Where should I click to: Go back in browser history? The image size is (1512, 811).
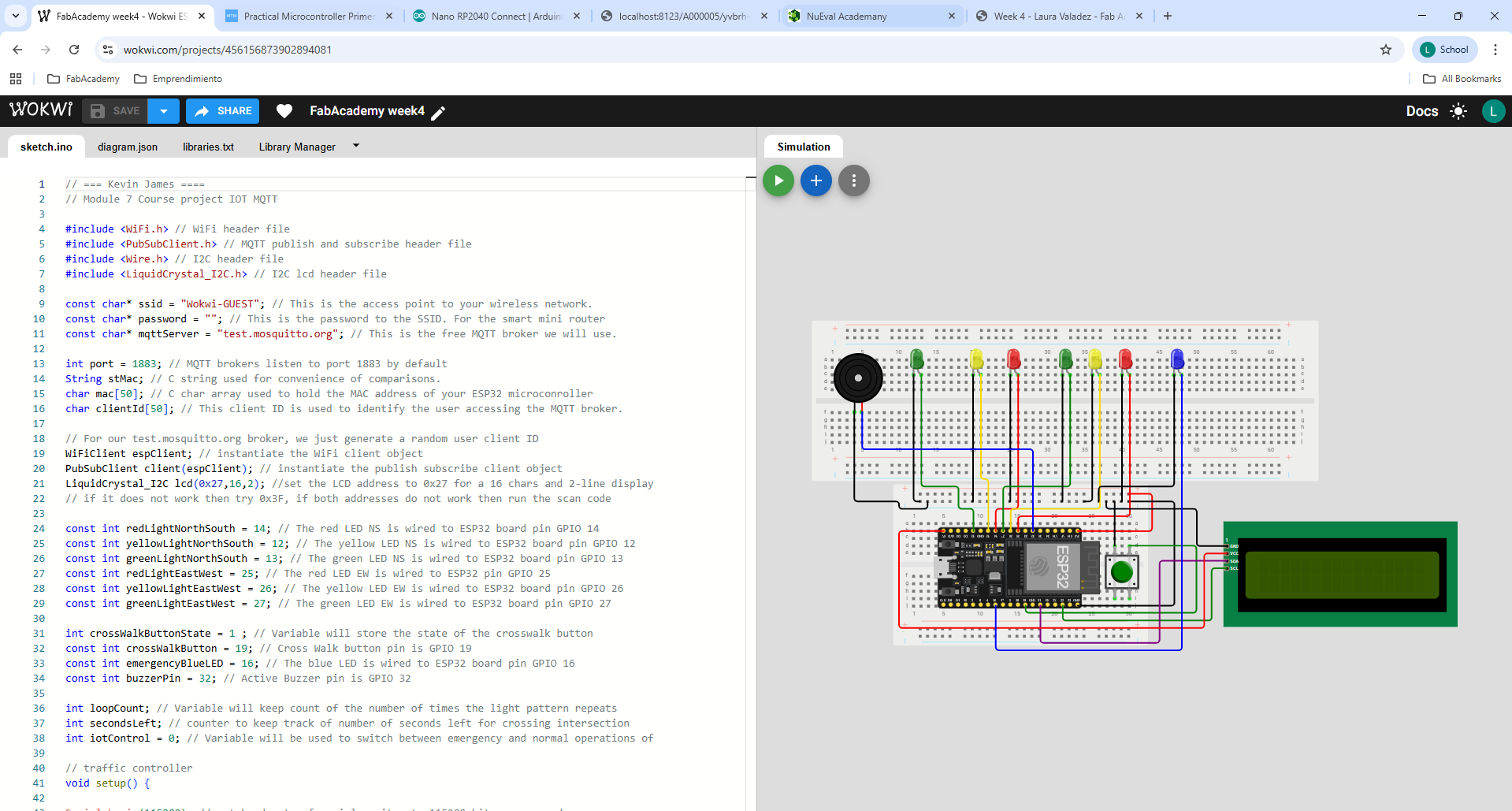click(17, 50)
